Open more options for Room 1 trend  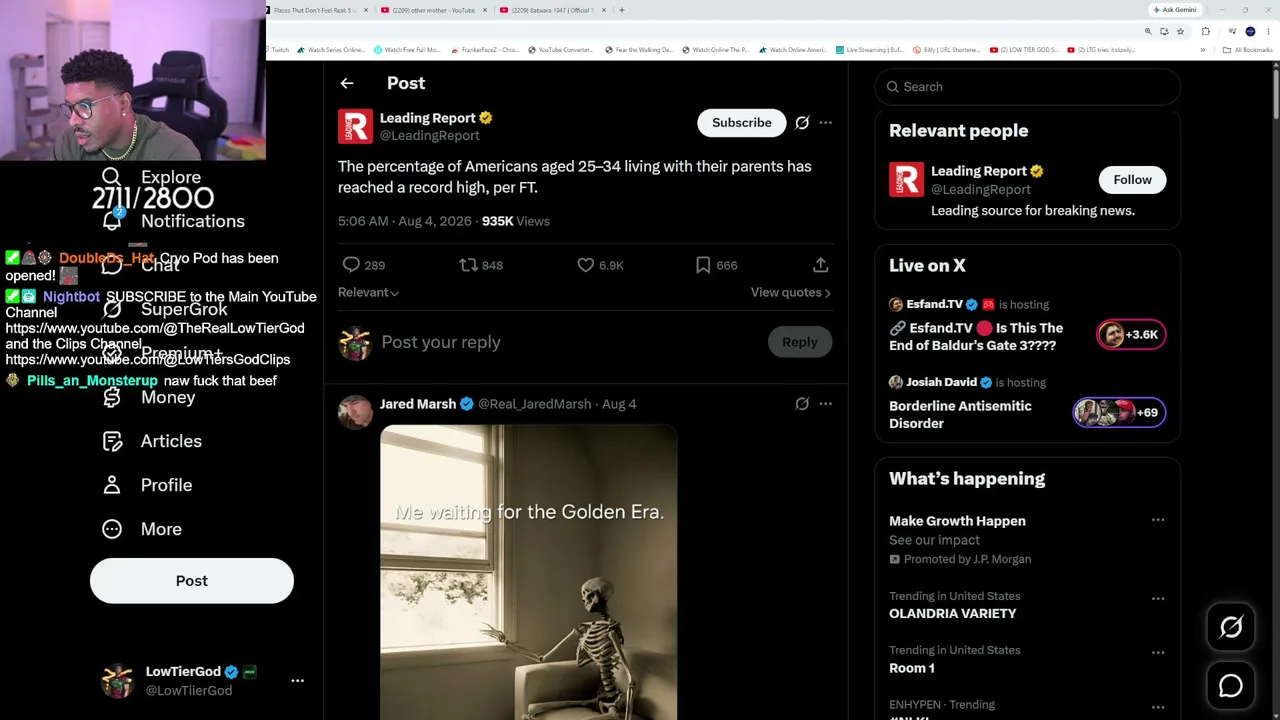pos(1158,652)
